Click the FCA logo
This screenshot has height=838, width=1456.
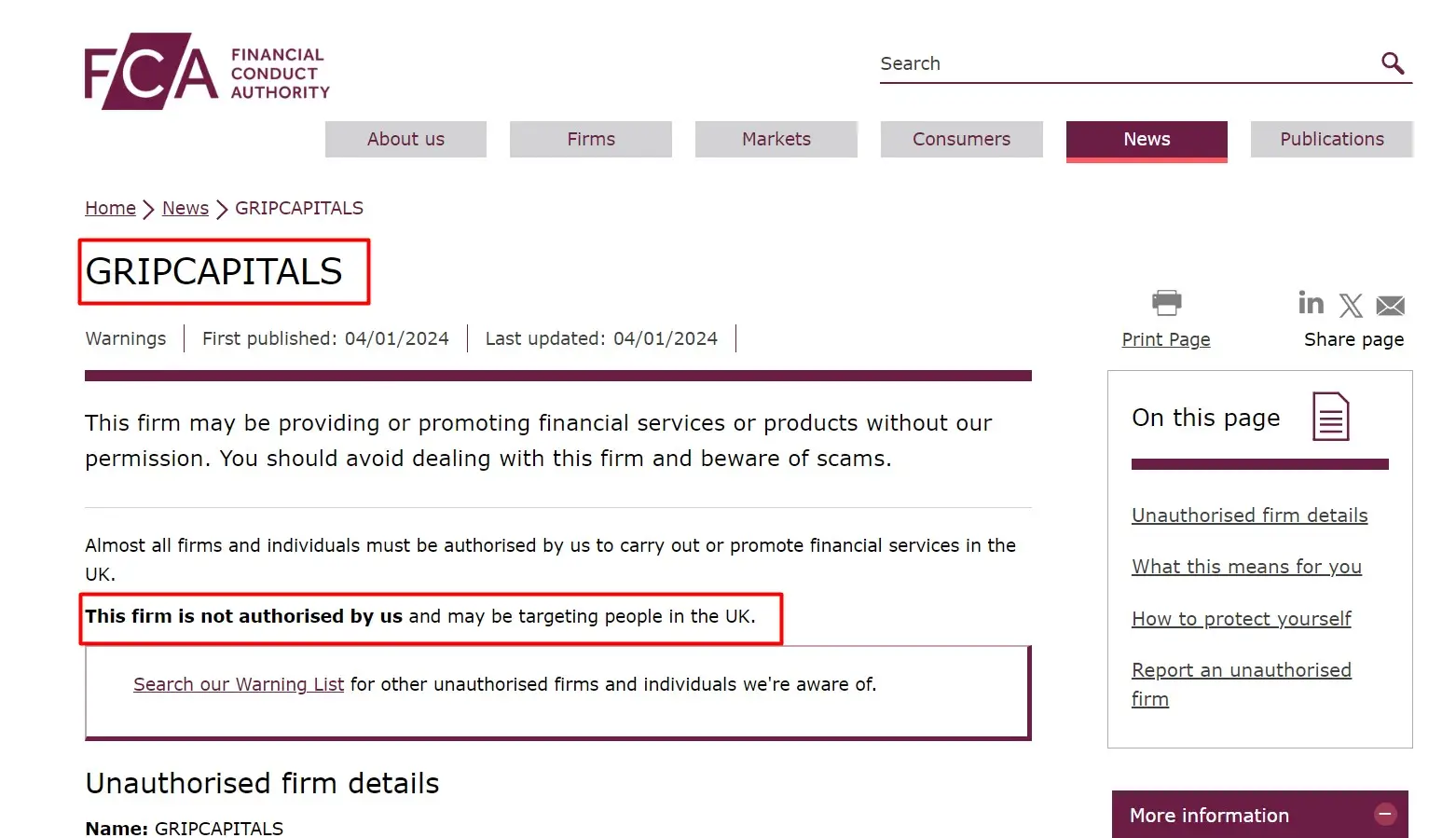[x=207, y=72]
